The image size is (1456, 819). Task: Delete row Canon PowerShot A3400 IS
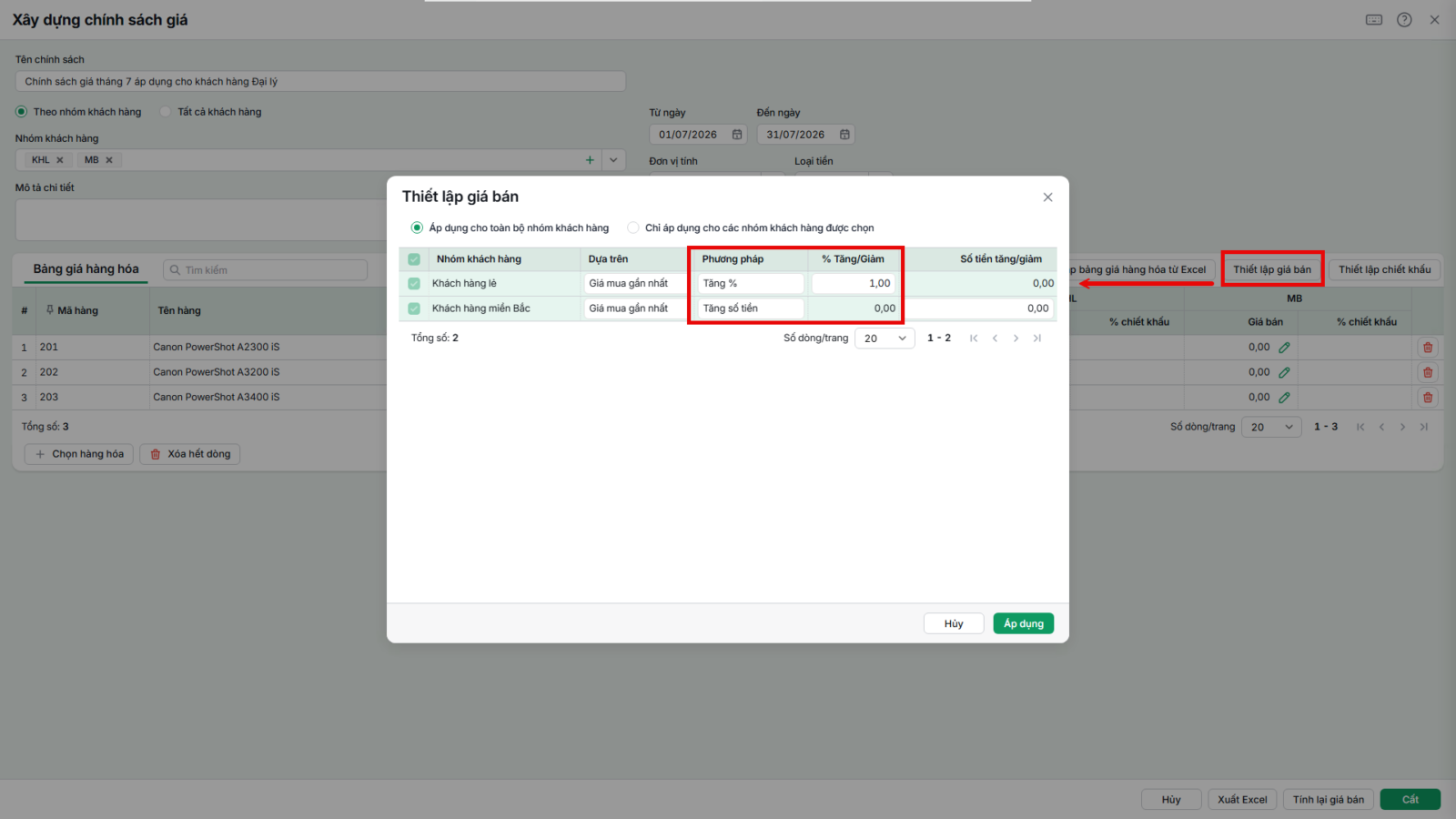[1428, 398]
